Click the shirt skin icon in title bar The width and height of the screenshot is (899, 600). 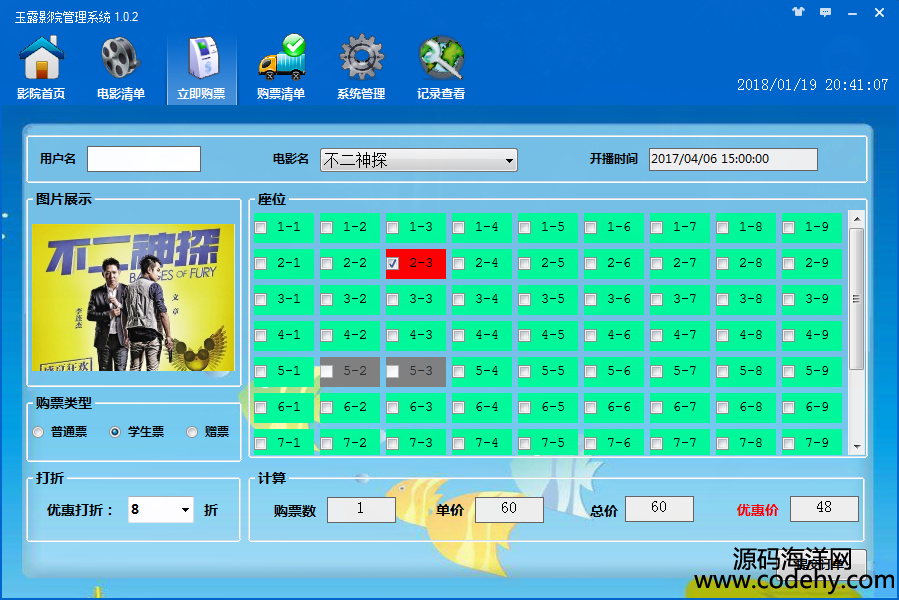tap(798, 14)
